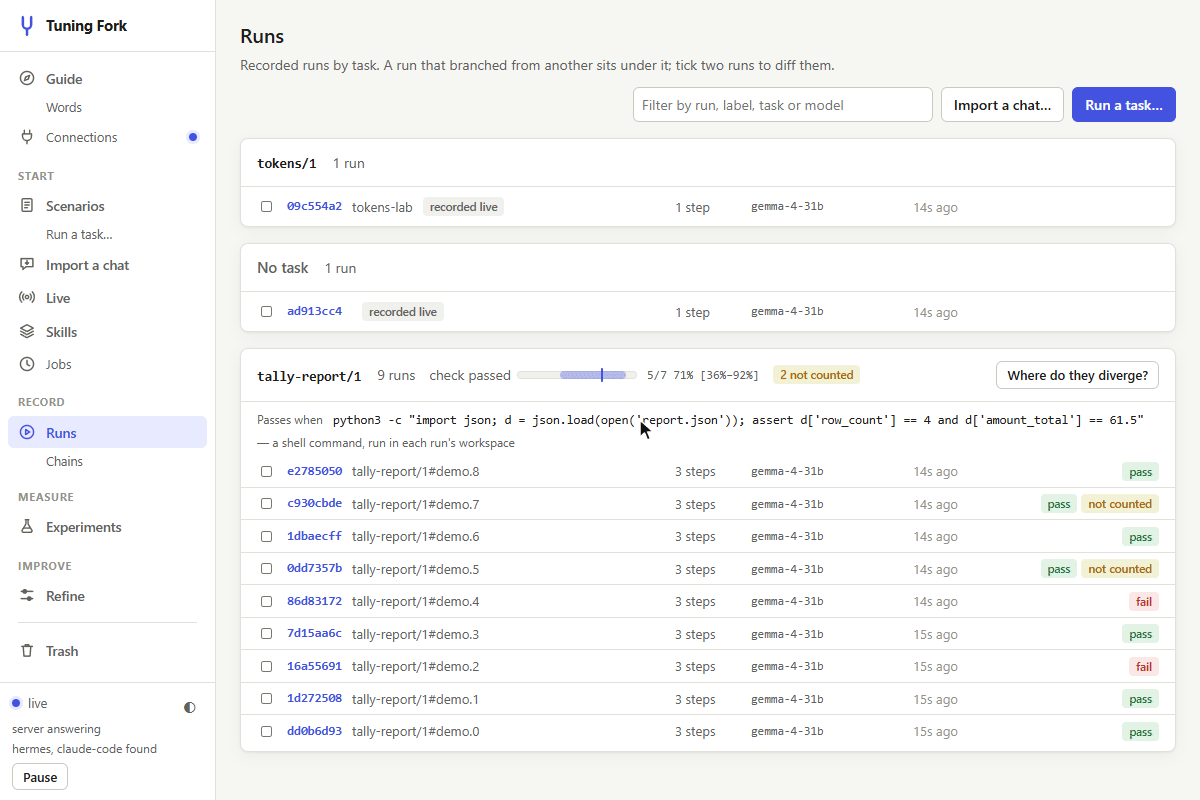Click the Skills layers icon

(27, 332)
